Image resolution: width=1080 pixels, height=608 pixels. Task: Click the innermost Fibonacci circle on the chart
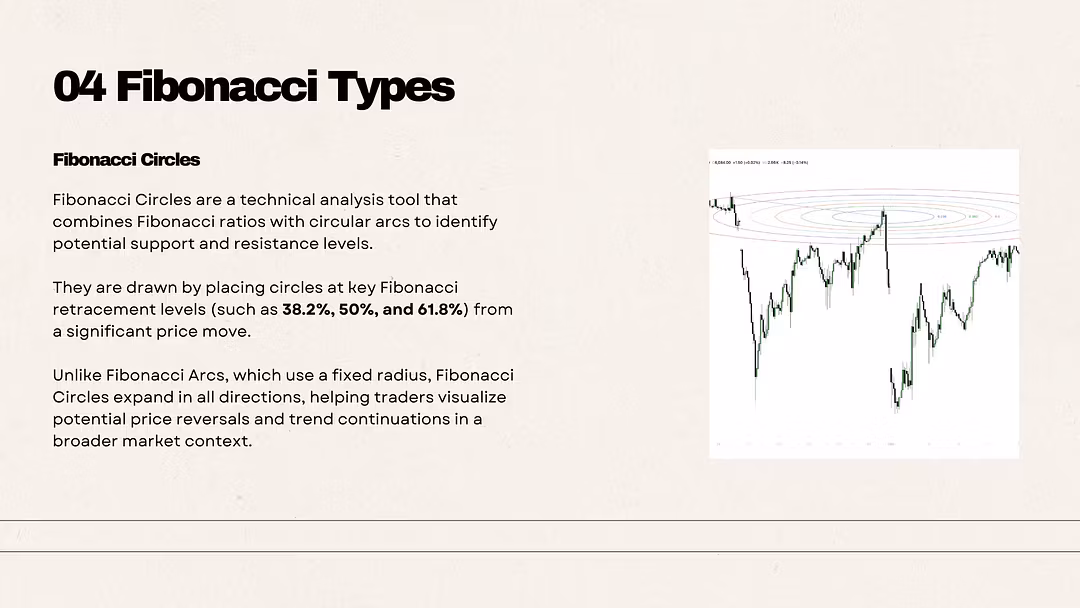point(883,217)
